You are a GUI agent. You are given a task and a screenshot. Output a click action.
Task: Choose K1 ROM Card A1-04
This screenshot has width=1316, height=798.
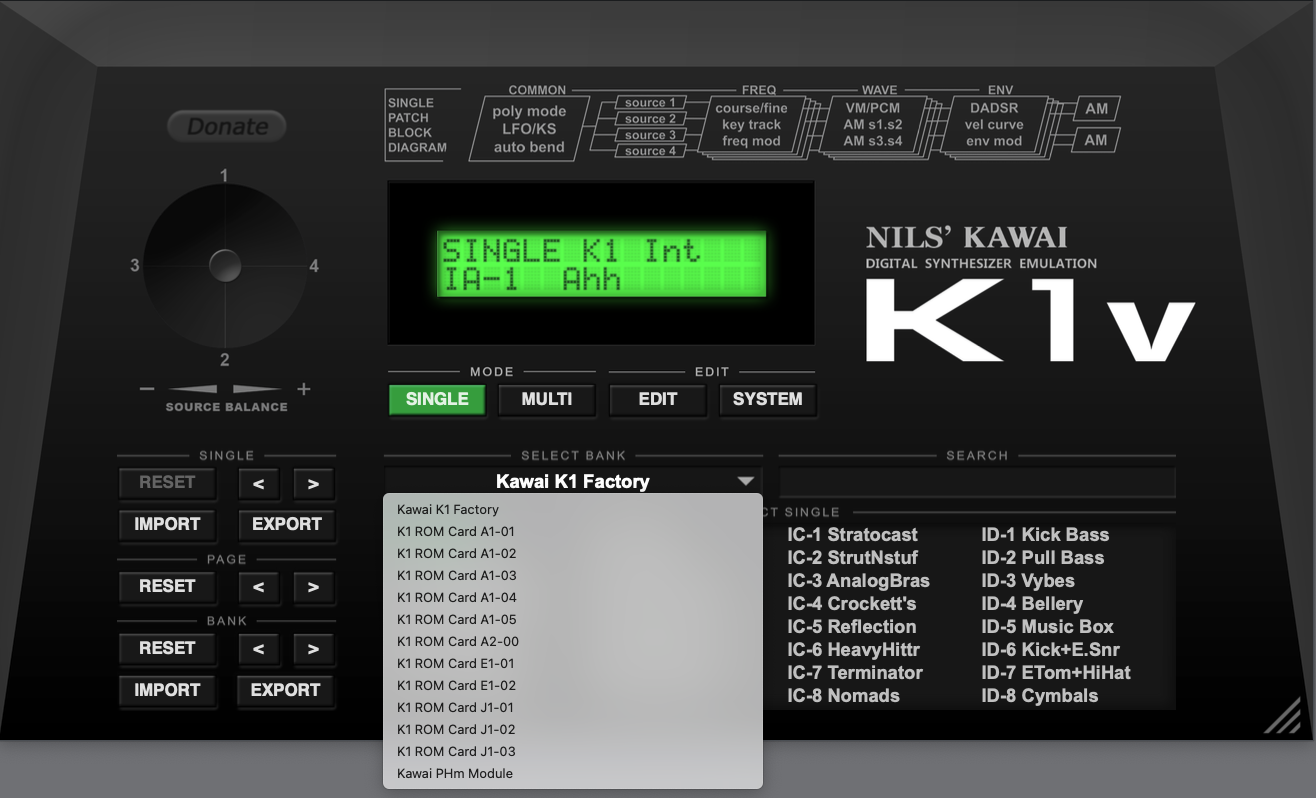coord(573,598)
